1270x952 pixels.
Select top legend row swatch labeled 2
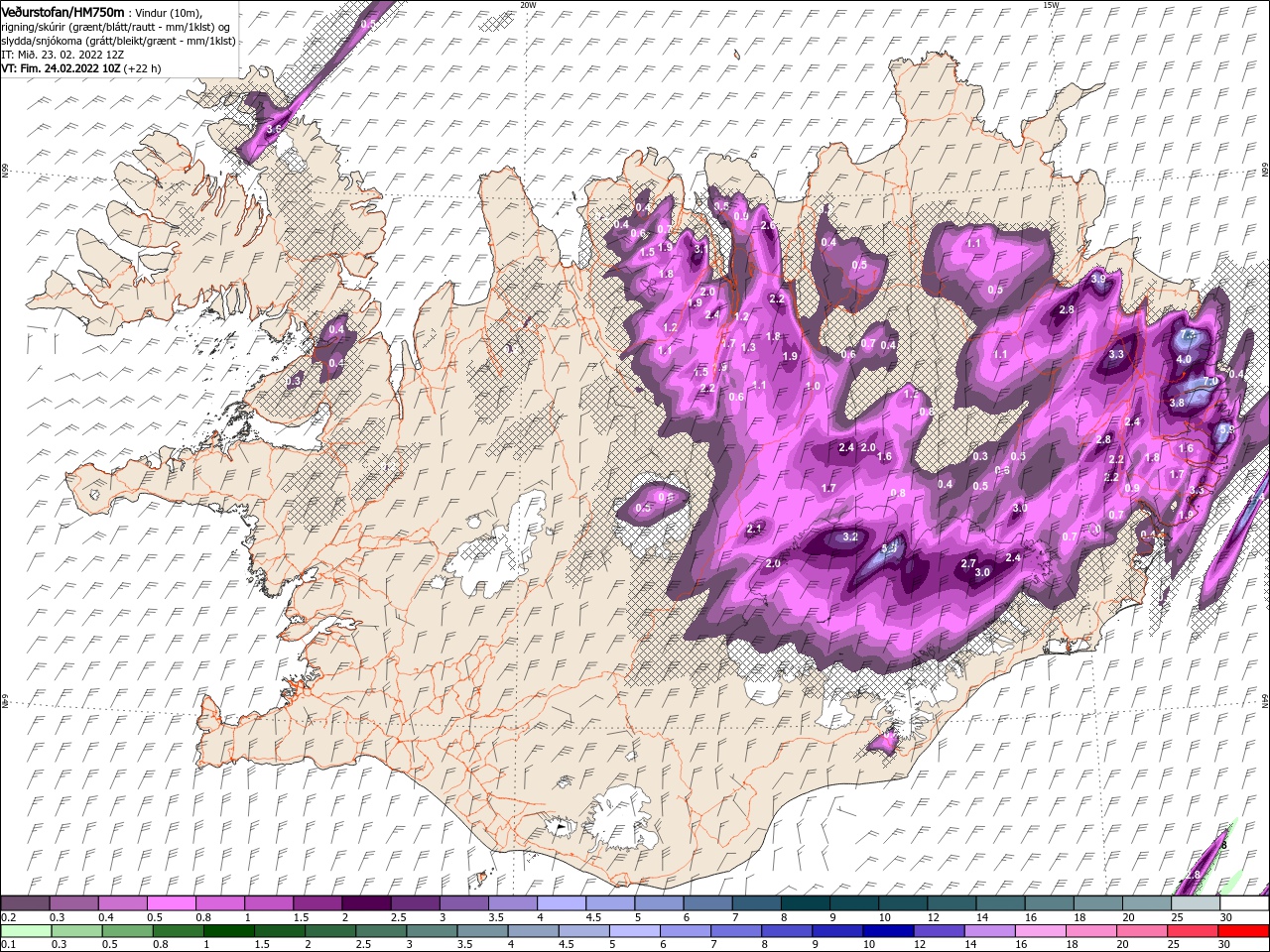[366, 903]
